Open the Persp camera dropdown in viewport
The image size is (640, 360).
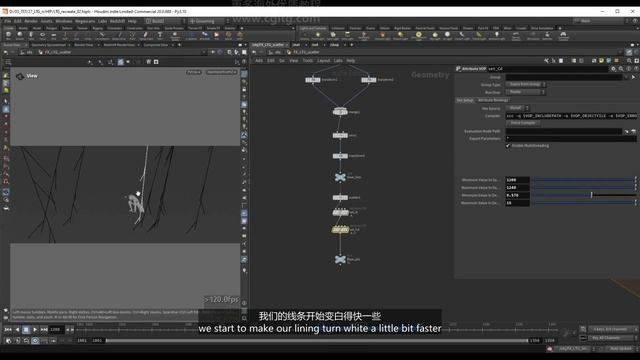[194, 72]
